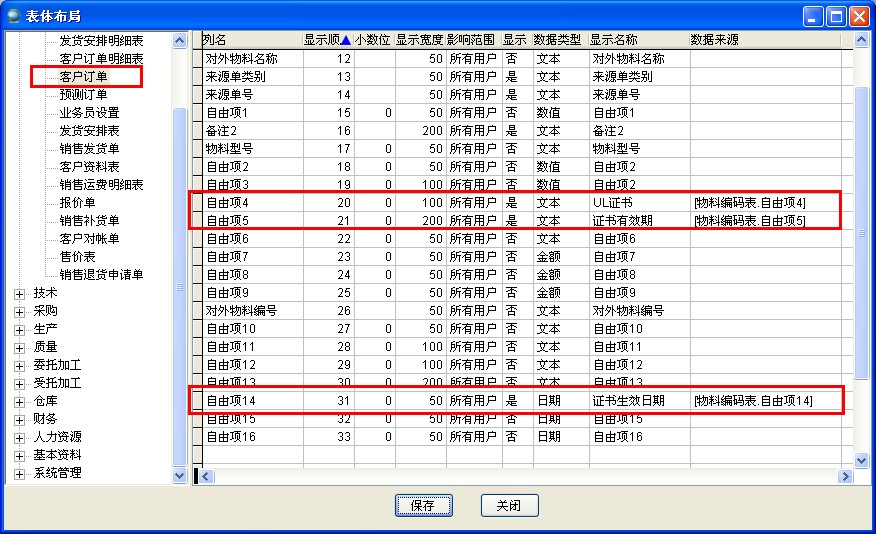
Task: Click display name cell 证书生效日期
Action: [x=628, y=401]
